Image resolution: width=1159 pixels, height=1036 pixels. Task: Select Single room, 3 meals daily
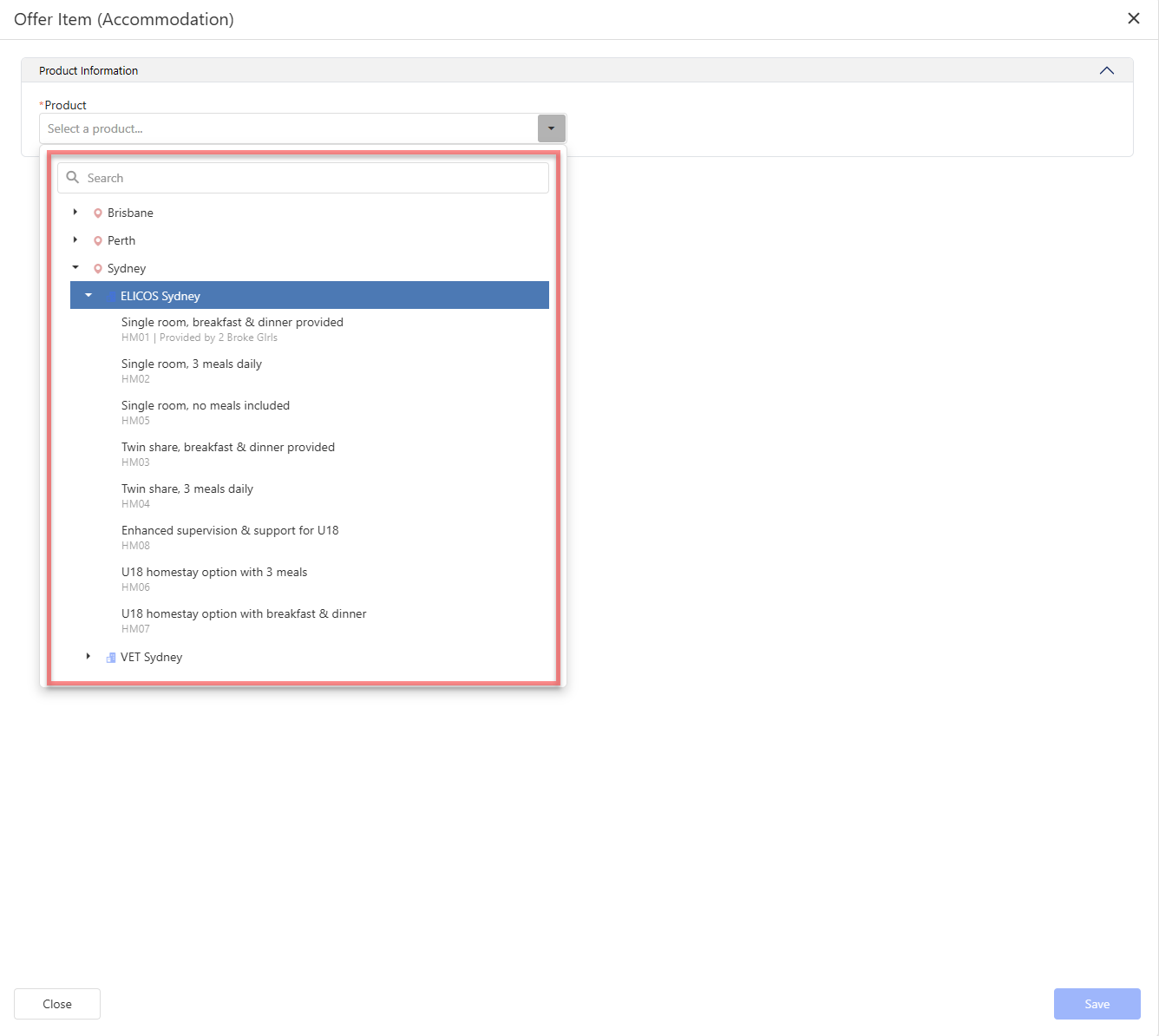[192, 364]
